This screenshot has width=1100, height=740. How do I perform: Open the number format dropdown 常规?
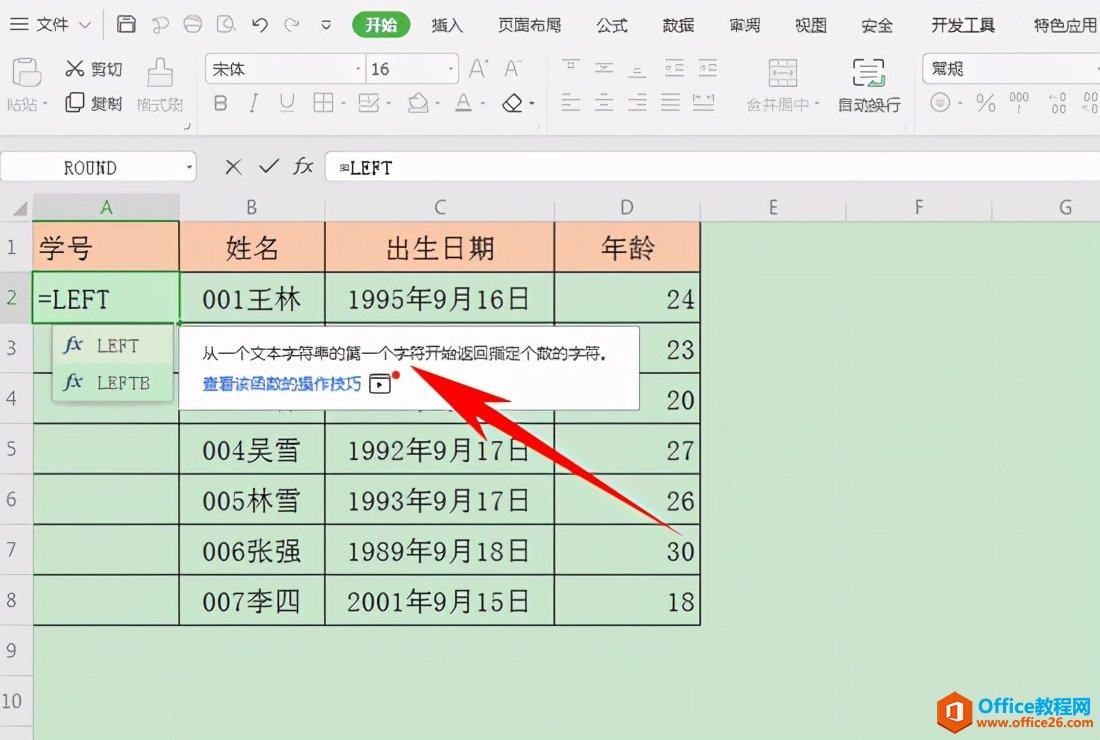pos(1011,69)
